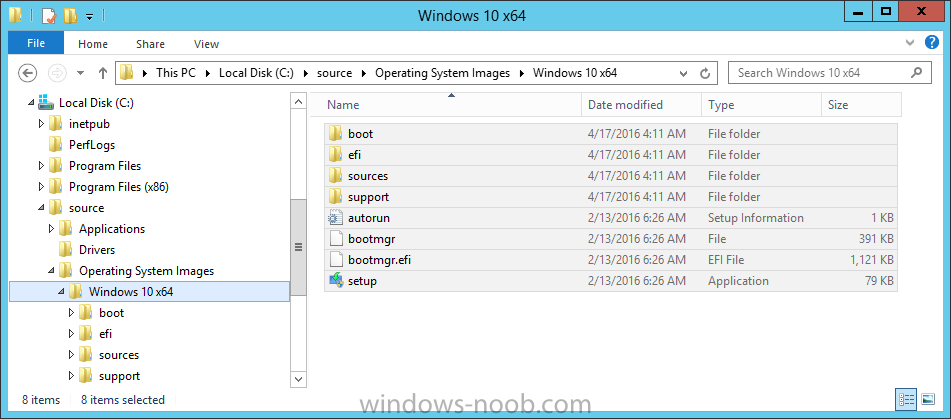Click the New Folder quick access icon
Image resolution: width=951 pixels, height=419 pixels.
click(x=70, y=15)
